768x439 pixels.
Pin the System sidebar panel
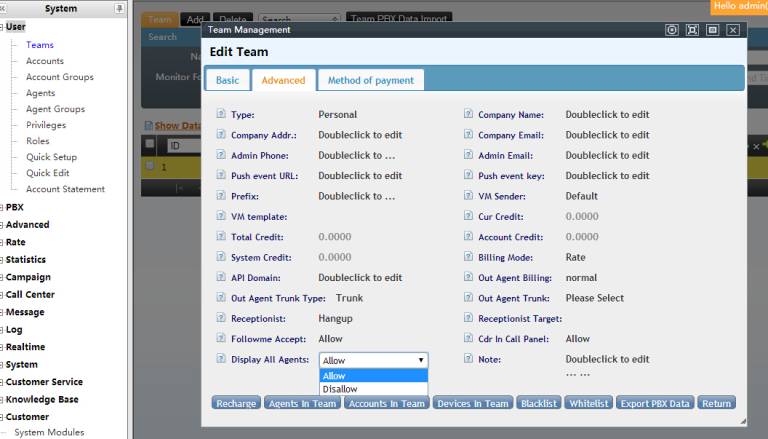coord(120,9)
